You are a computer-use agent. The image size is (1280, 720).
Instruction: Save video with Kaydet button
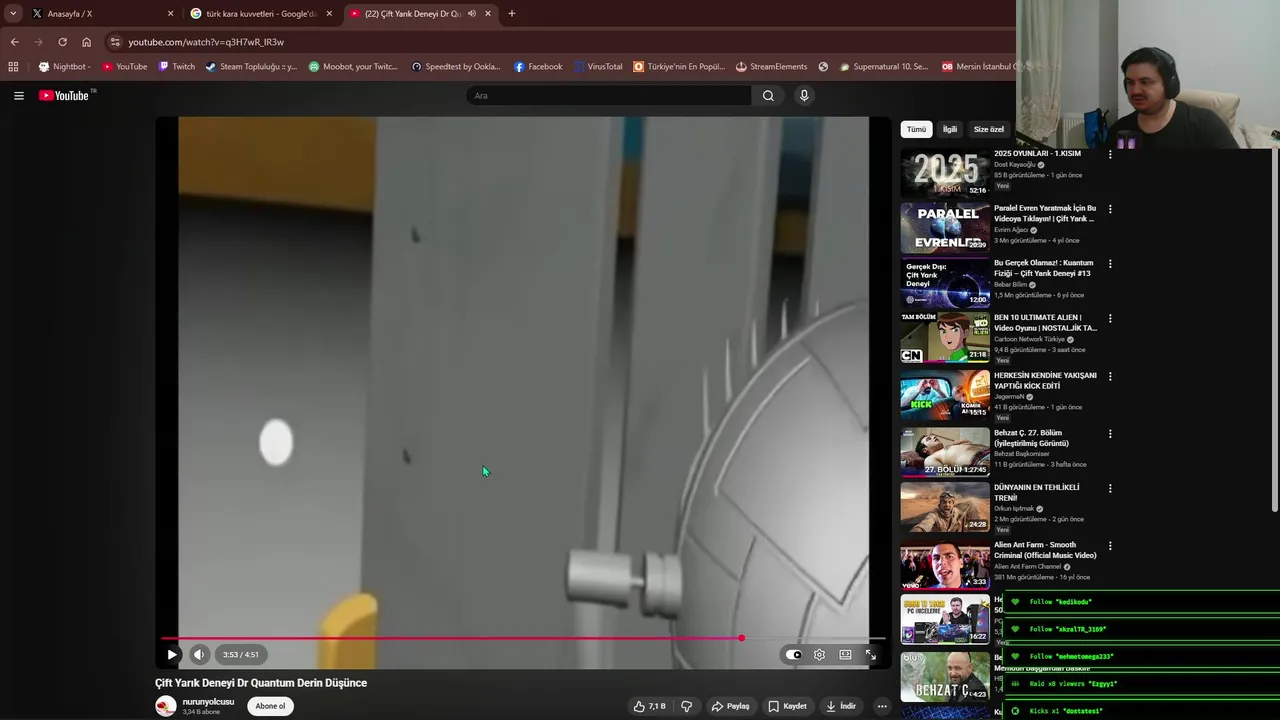coord(787,706)
